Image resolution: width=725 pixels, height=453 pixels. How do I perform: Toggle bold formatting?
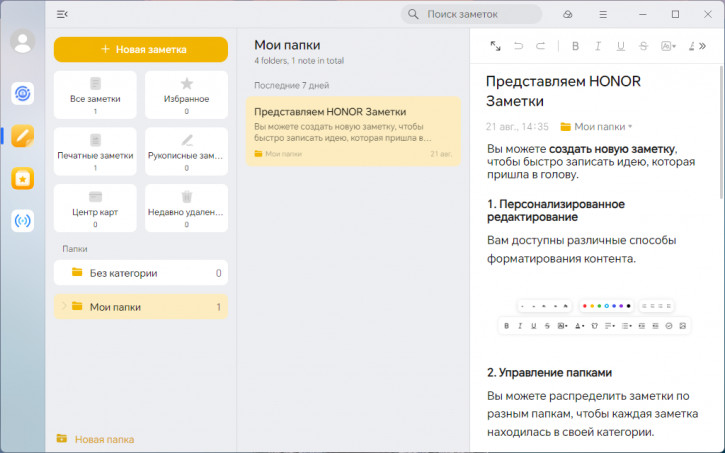pos(576,46)
